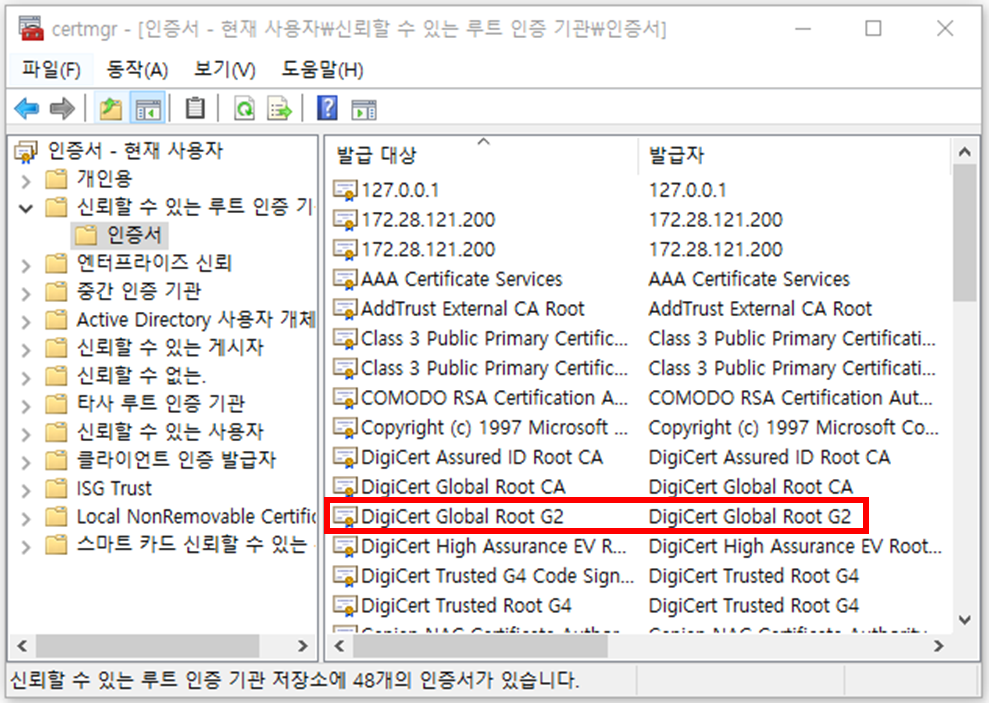The width and height of the screenshot is (989, 703).
Task: Toggle the Action Pane icon in toolbar
Action: pos(363,108)
